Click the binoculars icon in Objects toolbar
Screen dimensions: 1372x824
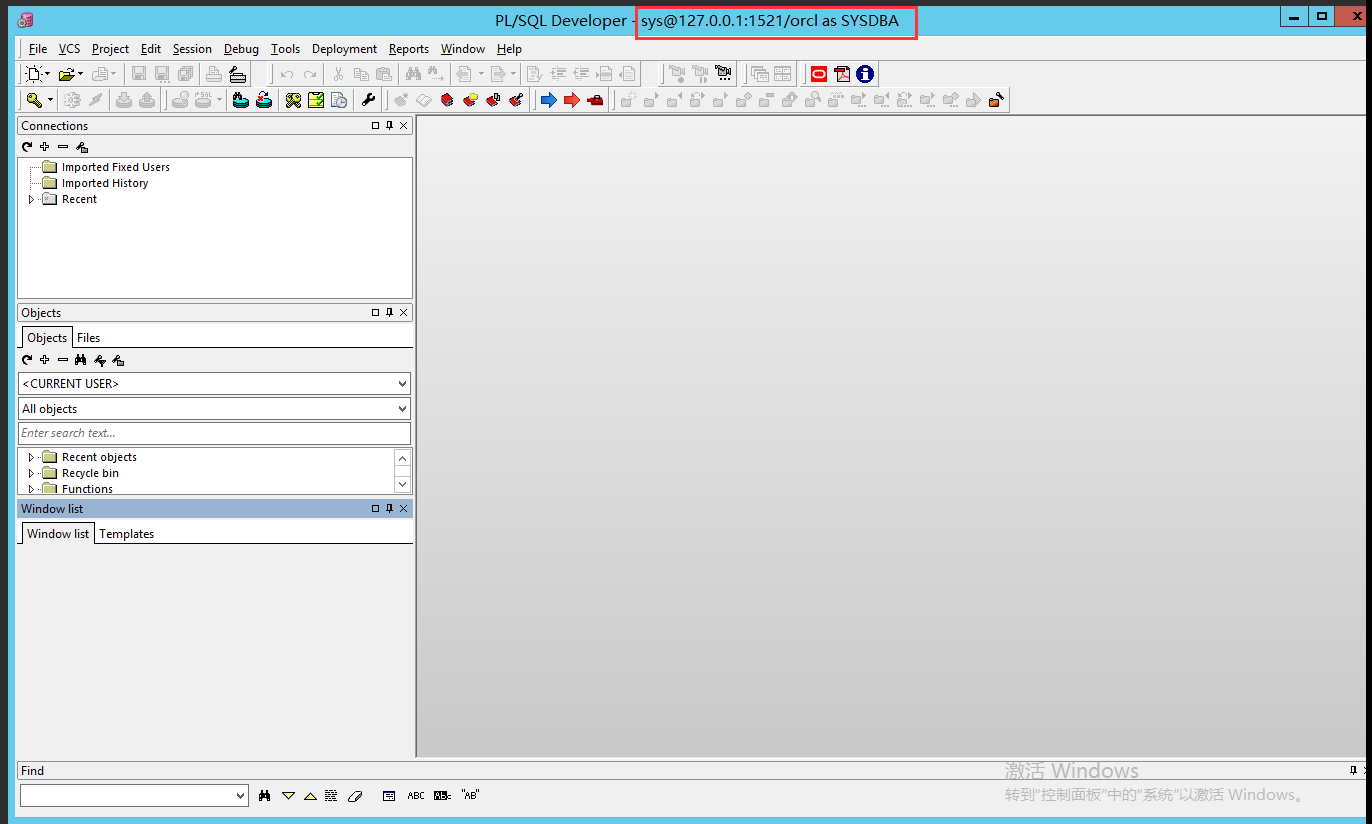(81, 360)
